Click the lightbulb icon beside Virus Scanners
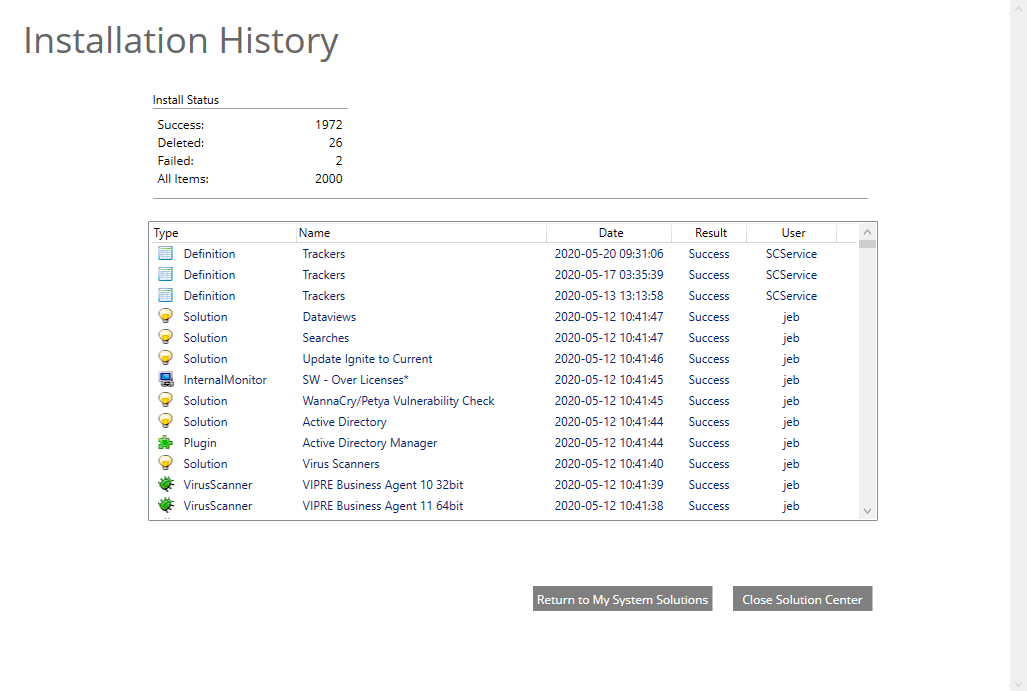Viewport: 1027px width, 691px height. point(166,464)
